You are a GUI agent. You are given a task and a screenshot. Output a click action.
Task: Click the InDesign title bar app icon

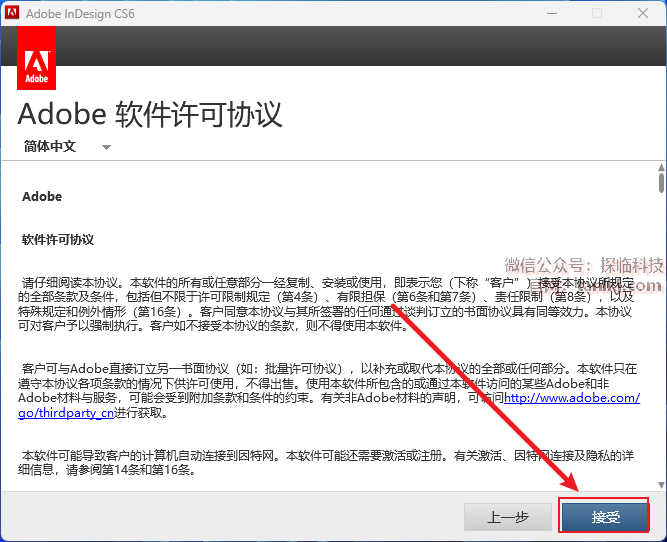click(x=12, y=13)
